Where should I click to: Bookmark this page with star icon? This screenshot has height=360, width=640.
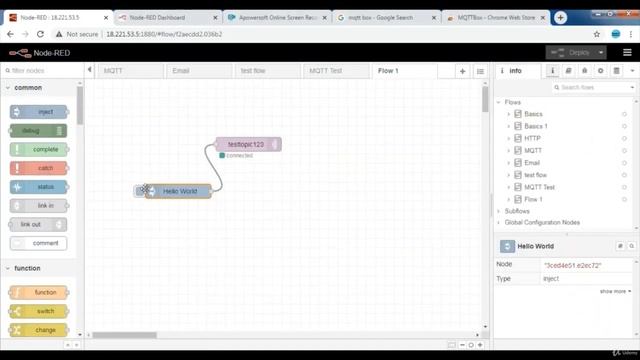597,34
